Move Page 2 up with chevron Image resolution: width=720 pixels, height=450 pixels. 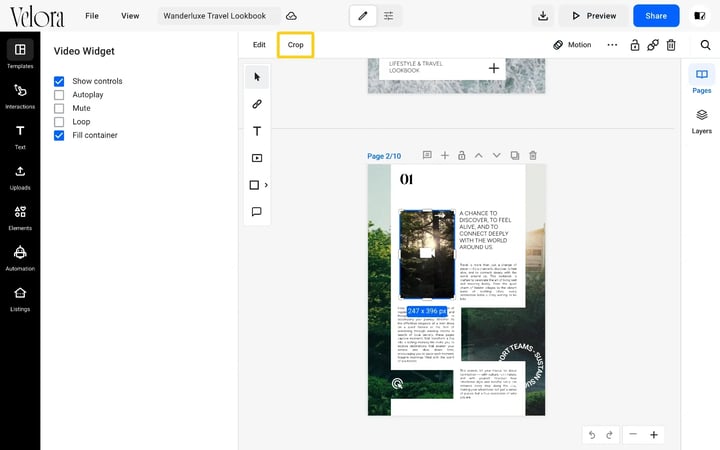click(478, 155)
